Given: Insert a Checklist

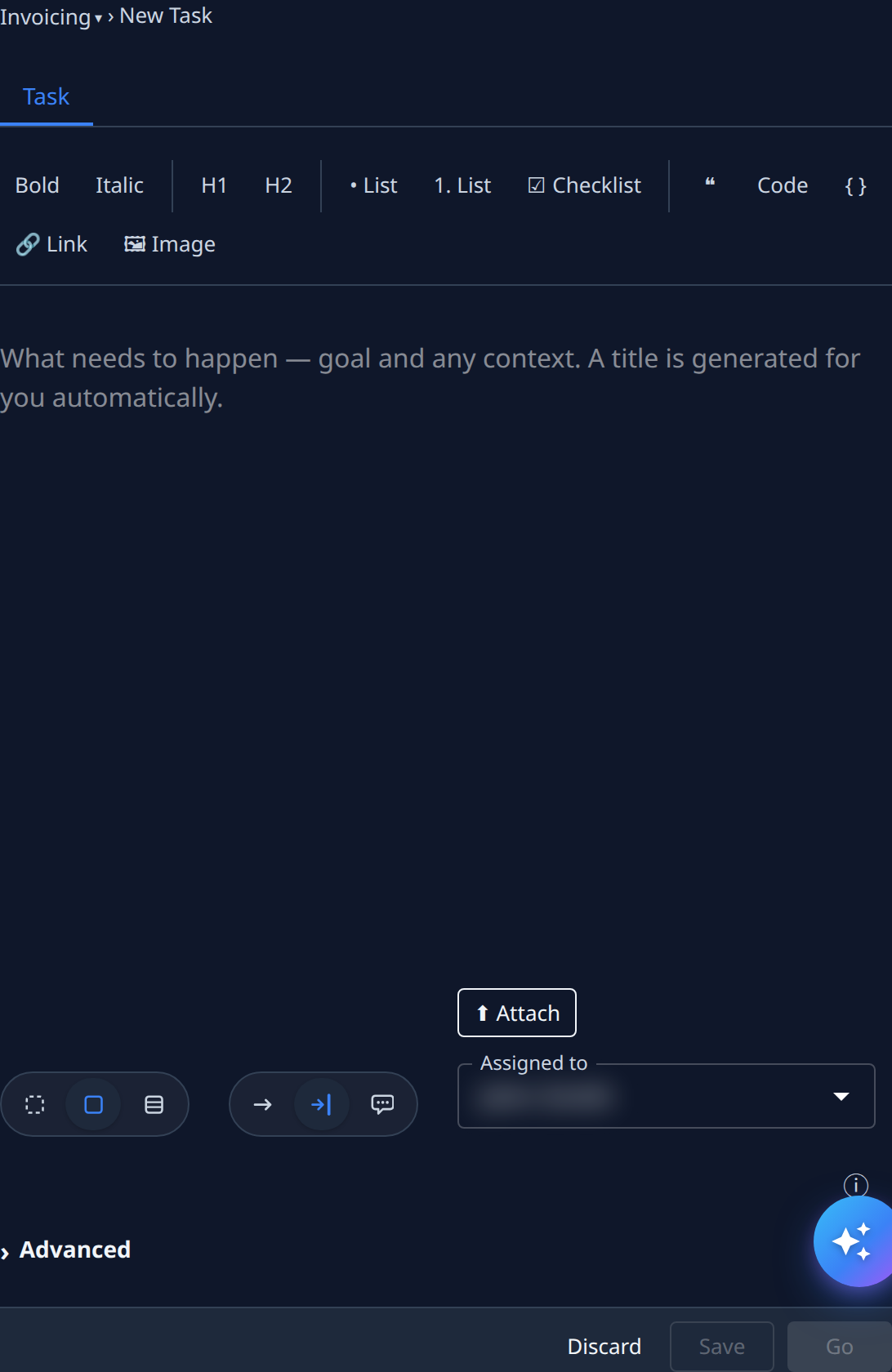Looking at the screenshot, I should pos(584,185).
